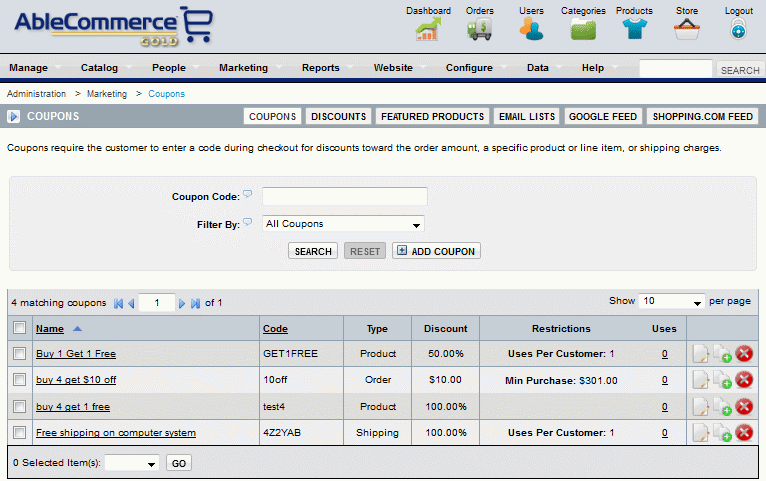The height and width of the screenshot is (481, 766).
Task: Delete the buy 4 get 1 free coupon
Action: (744, 406)
